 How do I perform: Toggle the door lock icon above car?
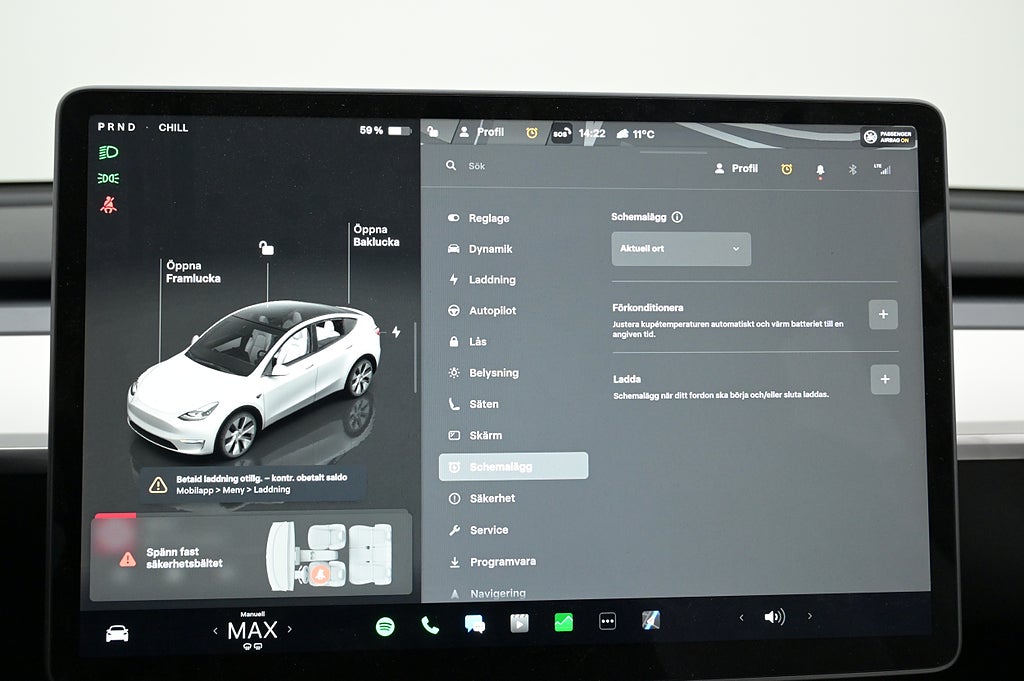pos(266,248)
